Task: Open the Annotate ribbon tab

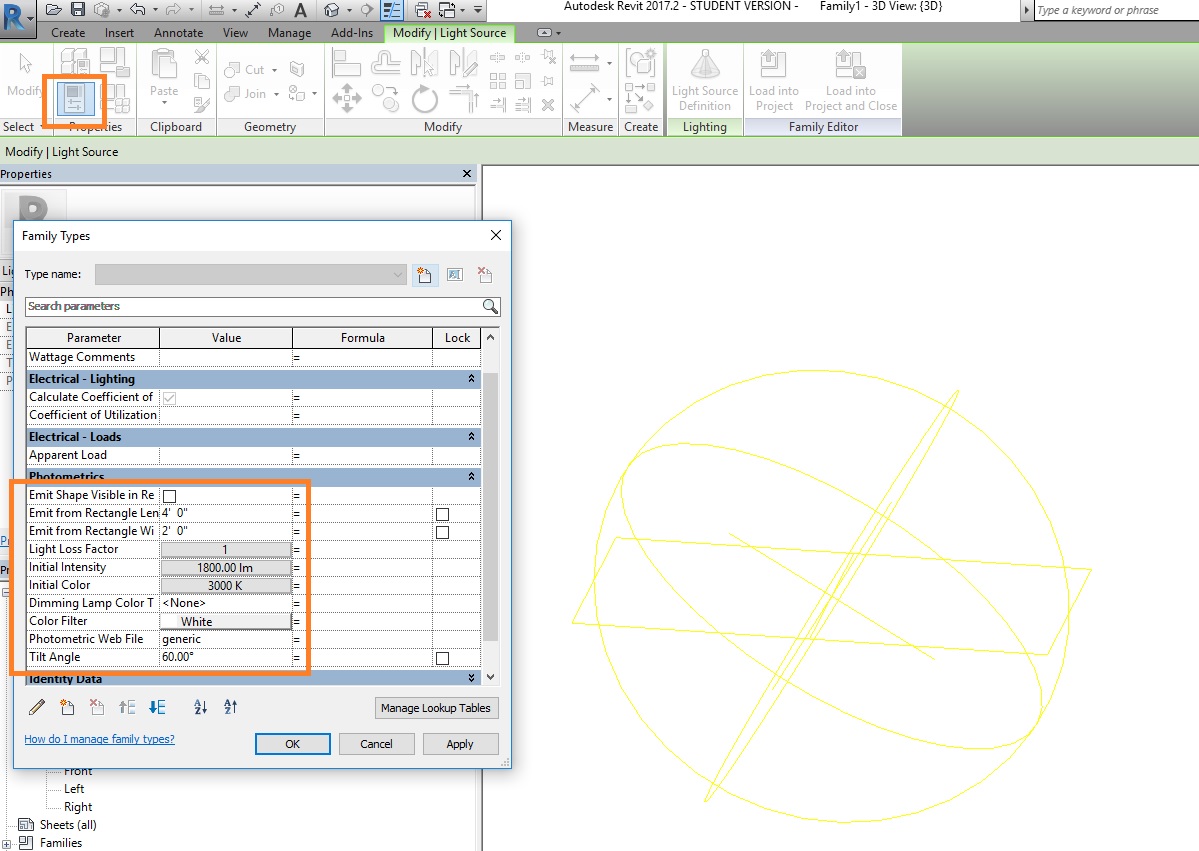Action: [178, 33]
